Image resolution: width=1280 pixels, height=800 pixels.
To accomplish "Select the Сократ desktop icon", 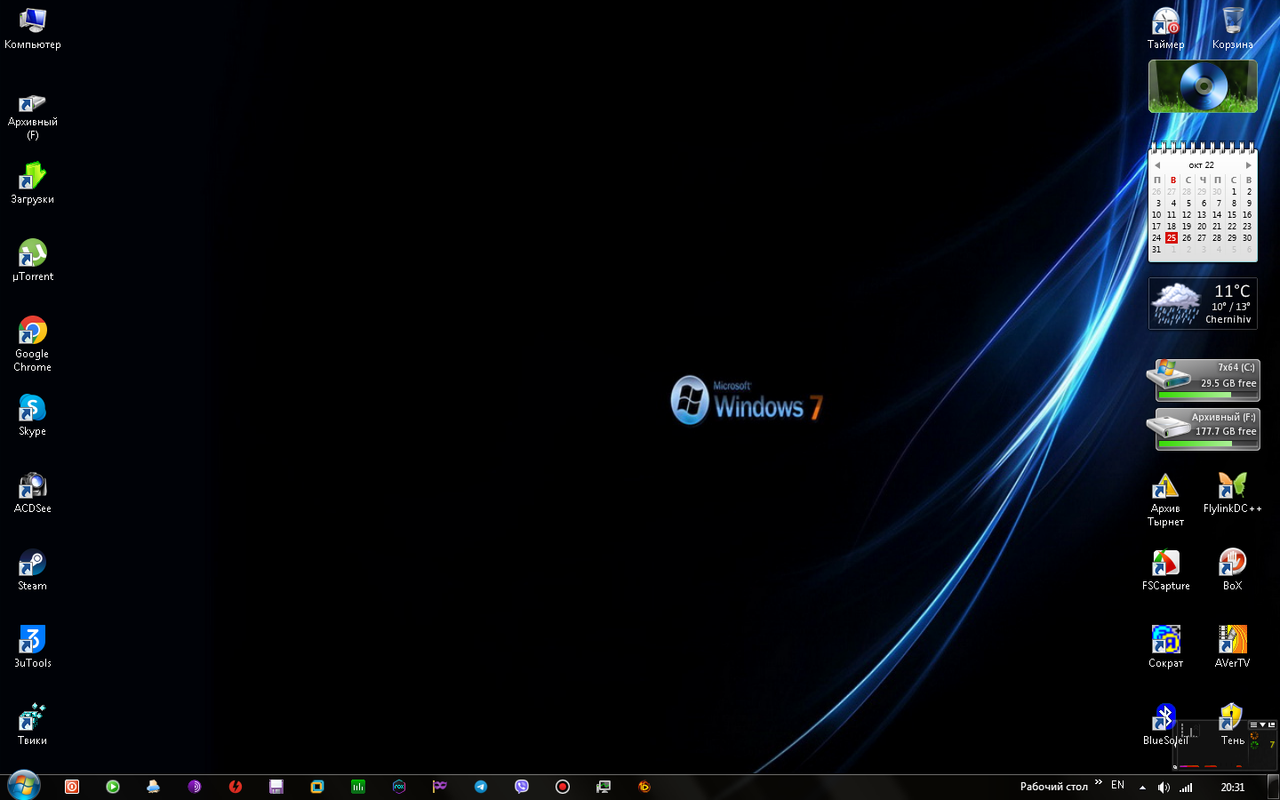I will (1166, 647).
